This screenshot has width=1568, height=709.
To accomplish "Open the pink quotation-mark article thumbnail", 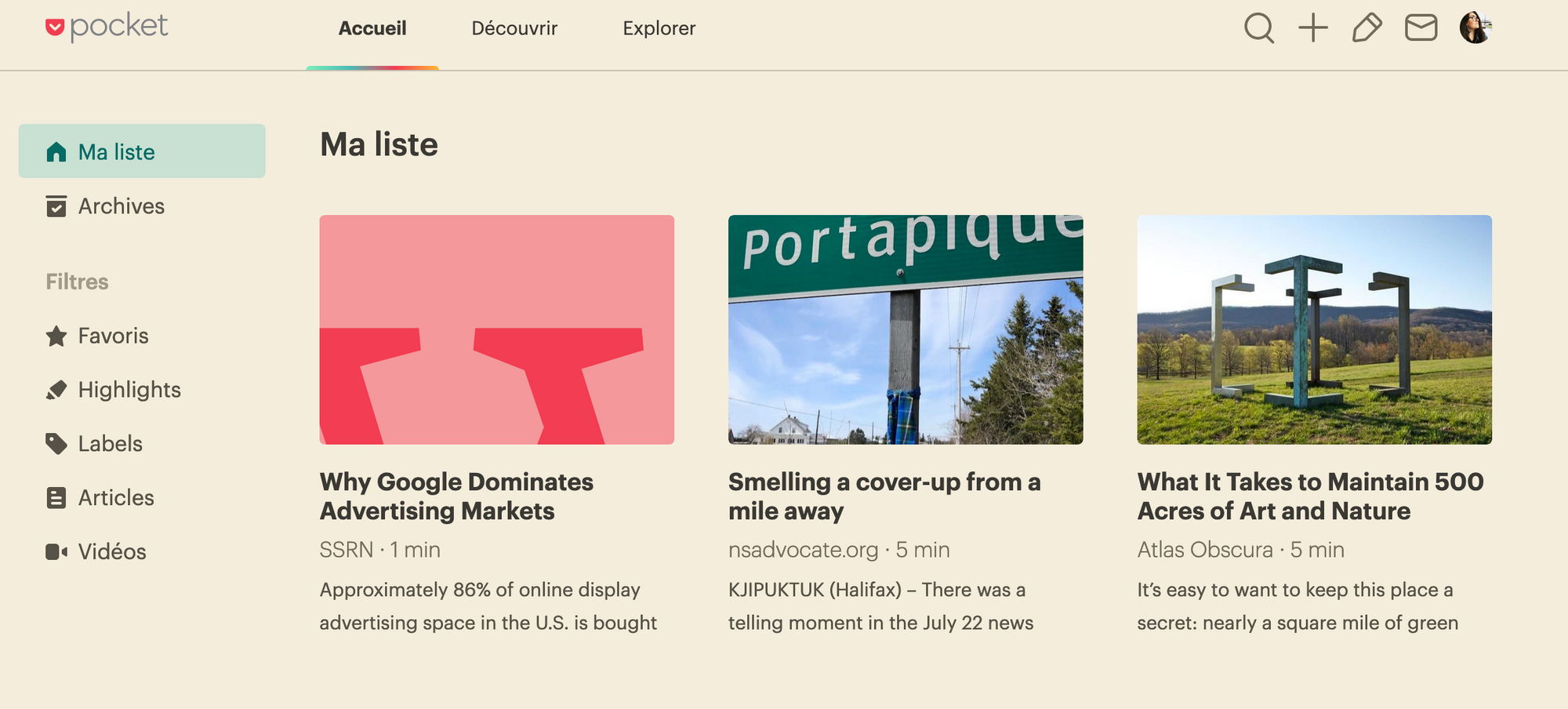I will coord(497,329).
